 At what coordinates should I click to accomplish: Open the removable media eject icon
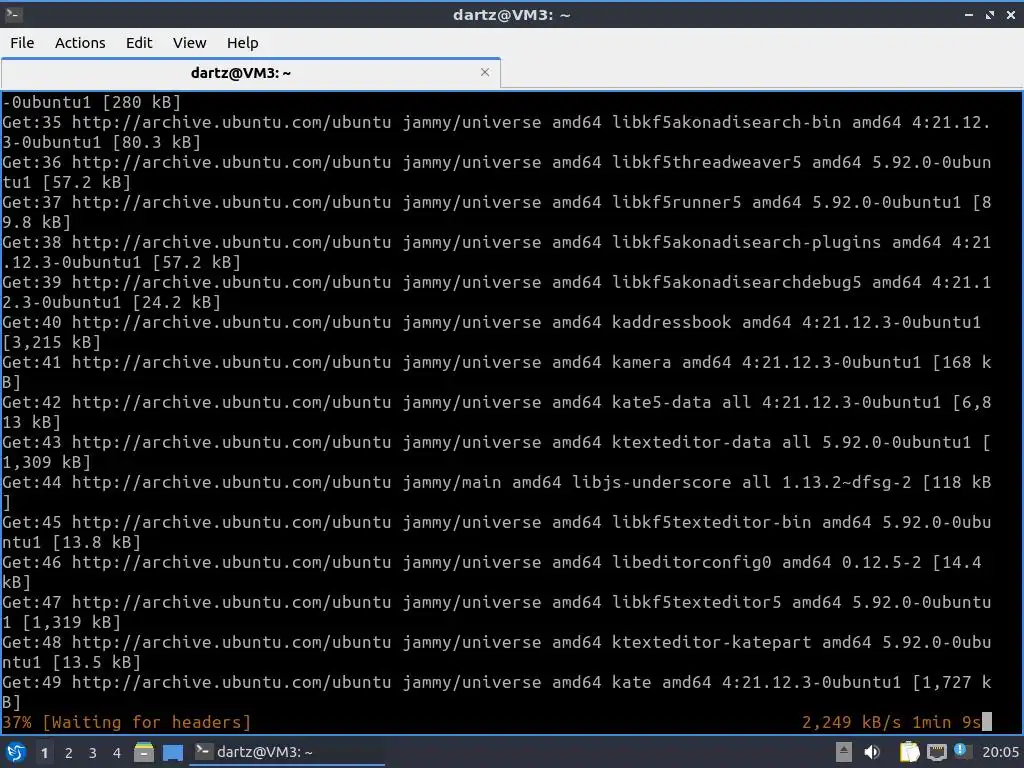click(844, 752)
